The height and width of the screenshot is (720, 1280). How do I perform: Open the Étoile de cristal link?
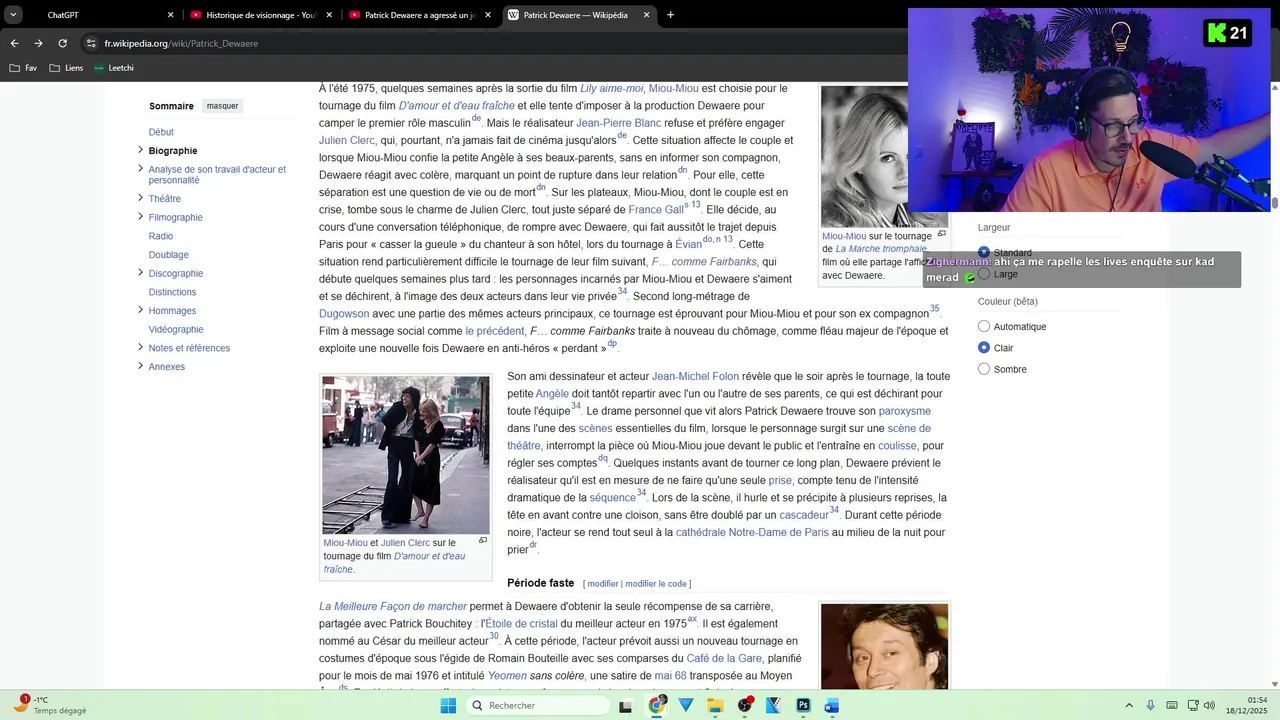point(521,624)
